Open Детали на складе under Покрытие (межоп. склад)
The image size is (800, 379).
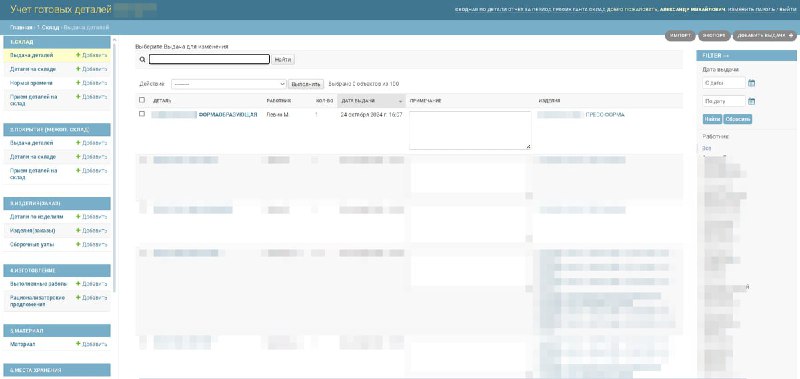point(33,157)
